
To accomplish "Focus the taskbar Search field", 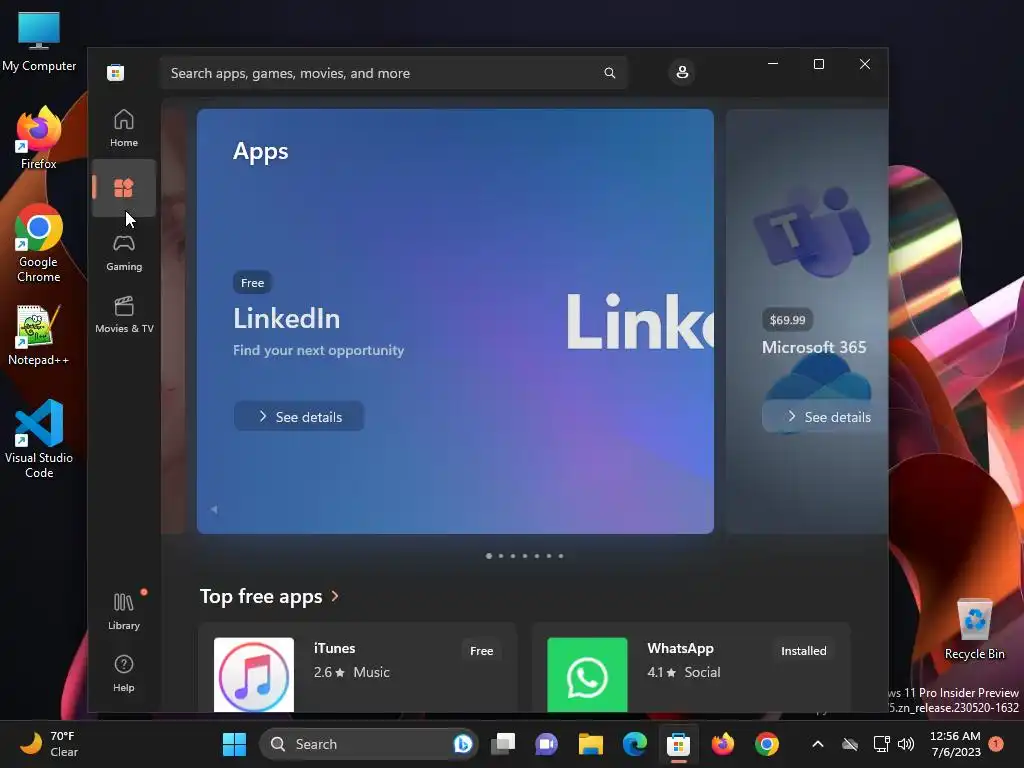I will coord(369,744).
